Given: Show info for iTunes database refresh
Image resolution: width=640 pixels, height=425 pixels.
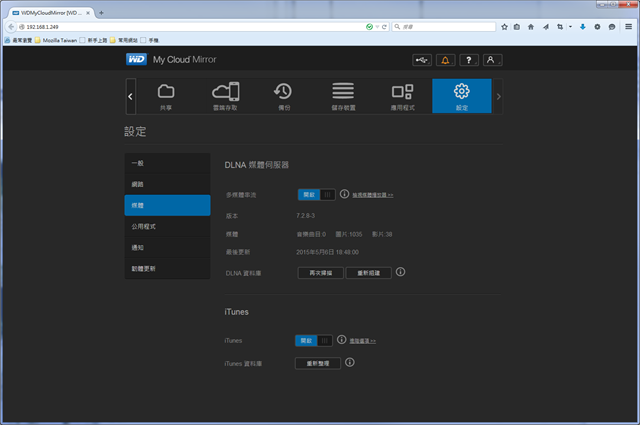Looking at the screenshot, I should click(x=350, y=362).
